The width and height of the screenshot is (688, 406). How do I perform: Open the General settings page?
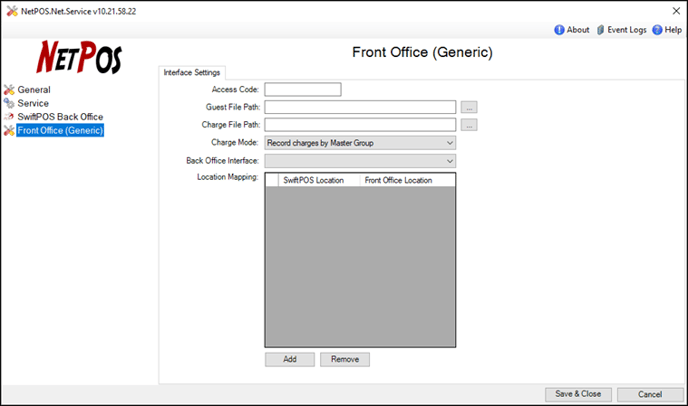(34, 90)
